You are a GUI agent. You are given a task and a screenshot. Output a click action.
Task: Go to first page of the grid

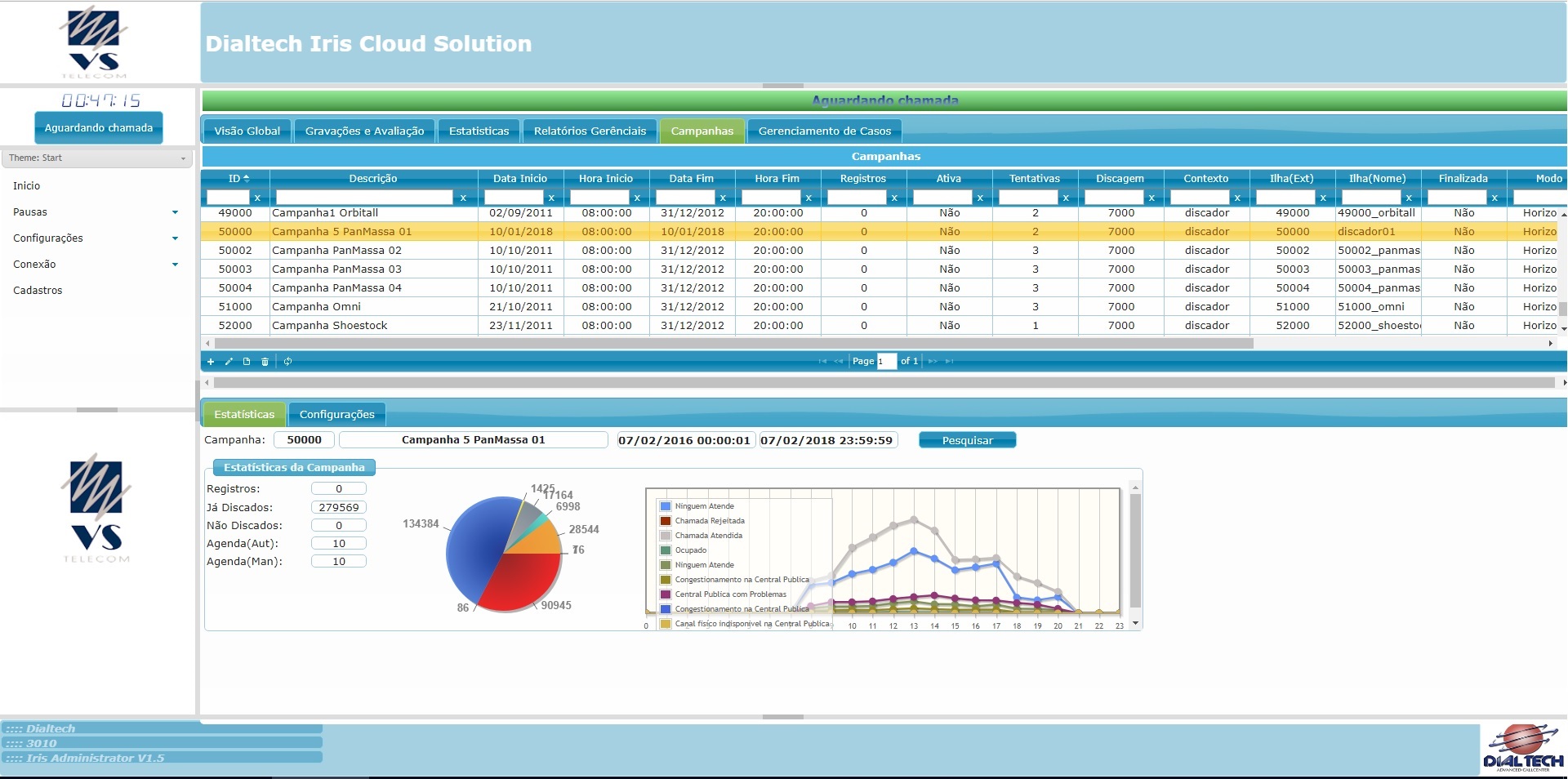click(x=822, y=362)
